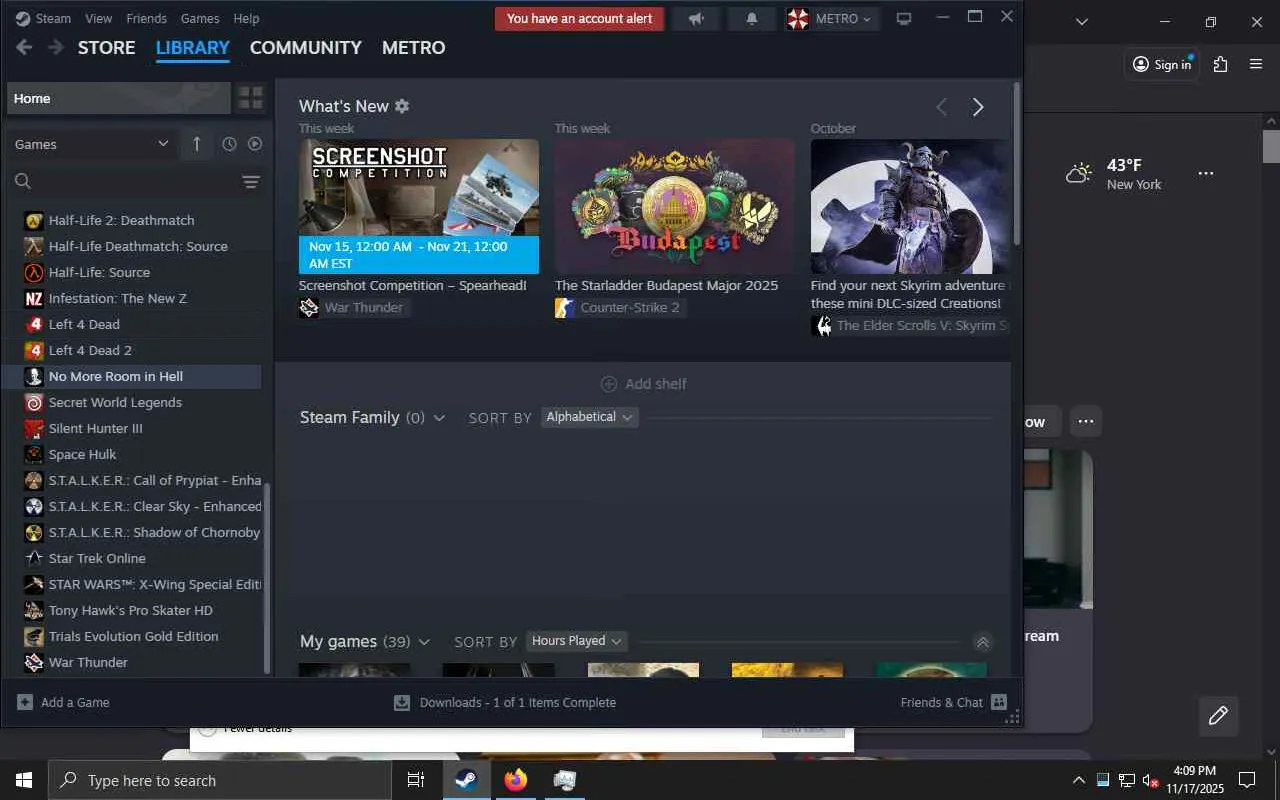Go to the COMMUNITY tab
The image size is (1280, 800).
click(305, 47)
